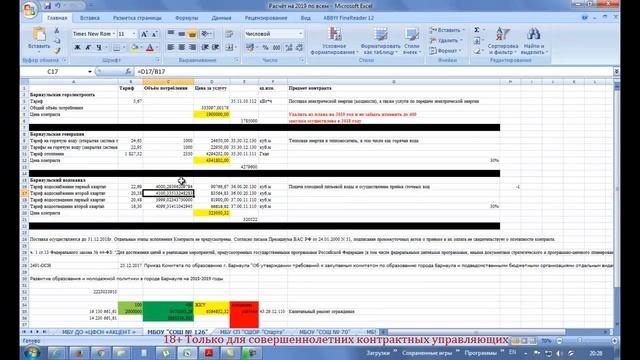Open the Условное форматирование menu
640x360 pixels.
[334, 41]
